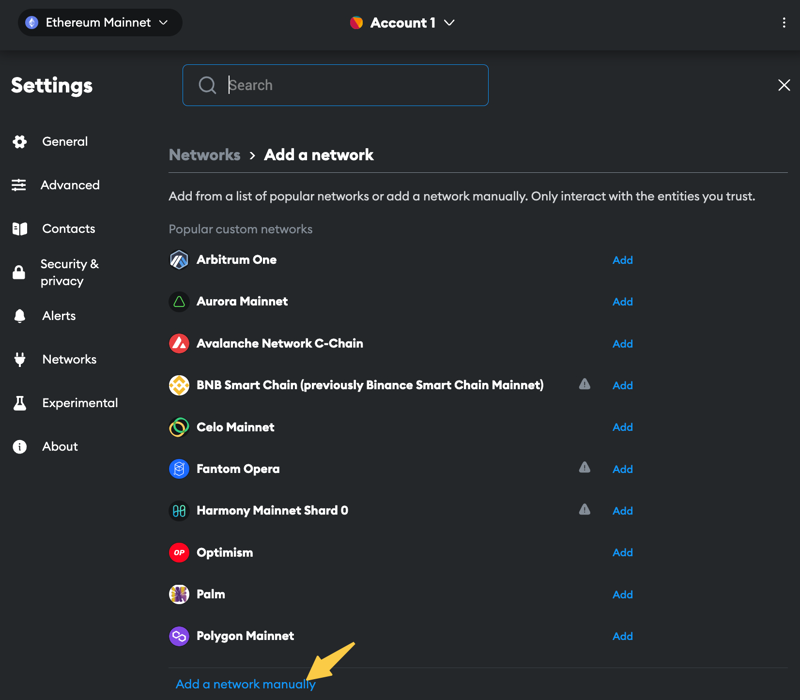
Task: Add the Celo Mainnet network
Action: tap(622, 427)
